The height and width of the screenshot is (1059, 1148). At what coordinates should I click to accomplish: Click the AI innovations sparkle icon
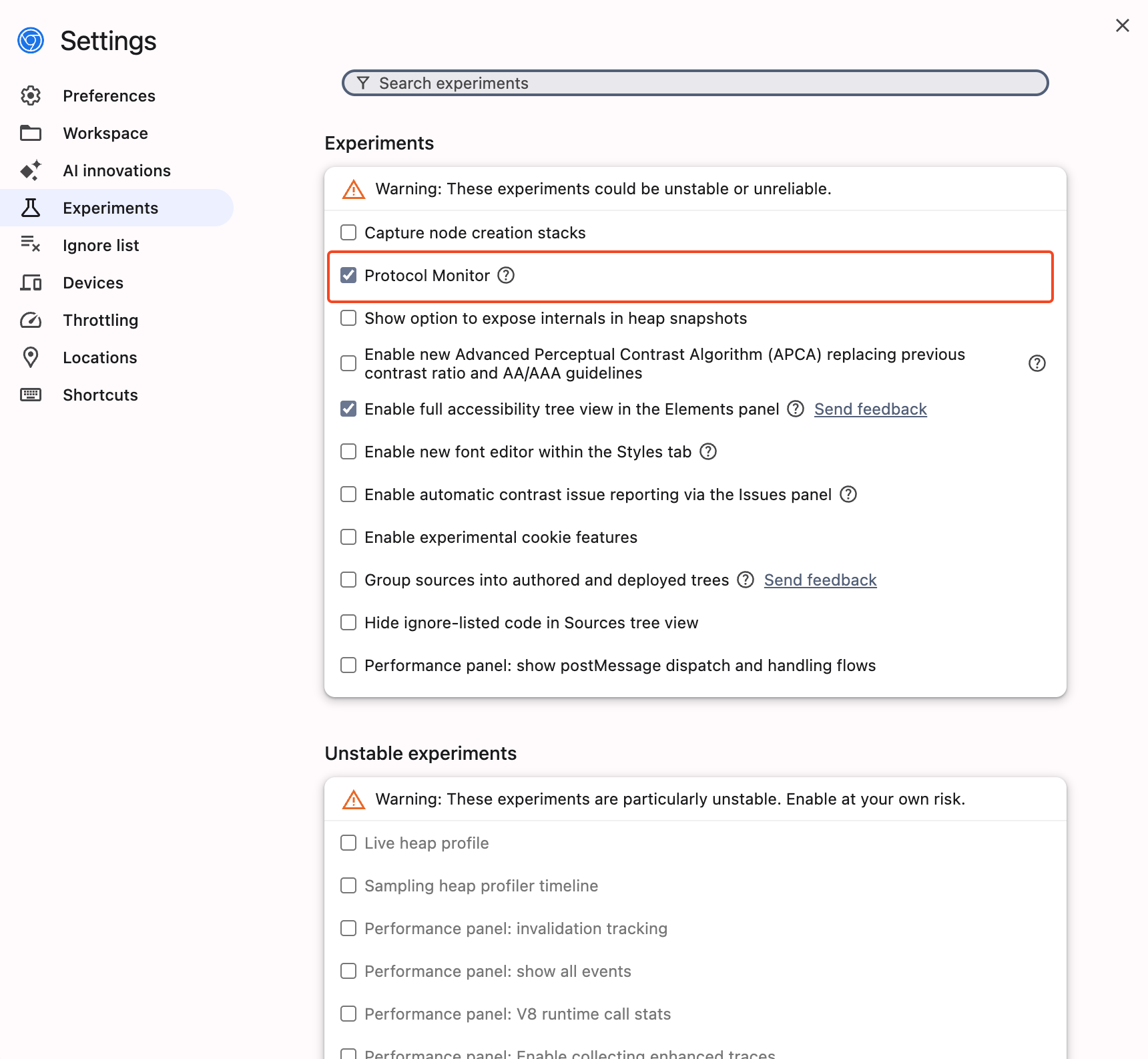(x=31, y=170)
